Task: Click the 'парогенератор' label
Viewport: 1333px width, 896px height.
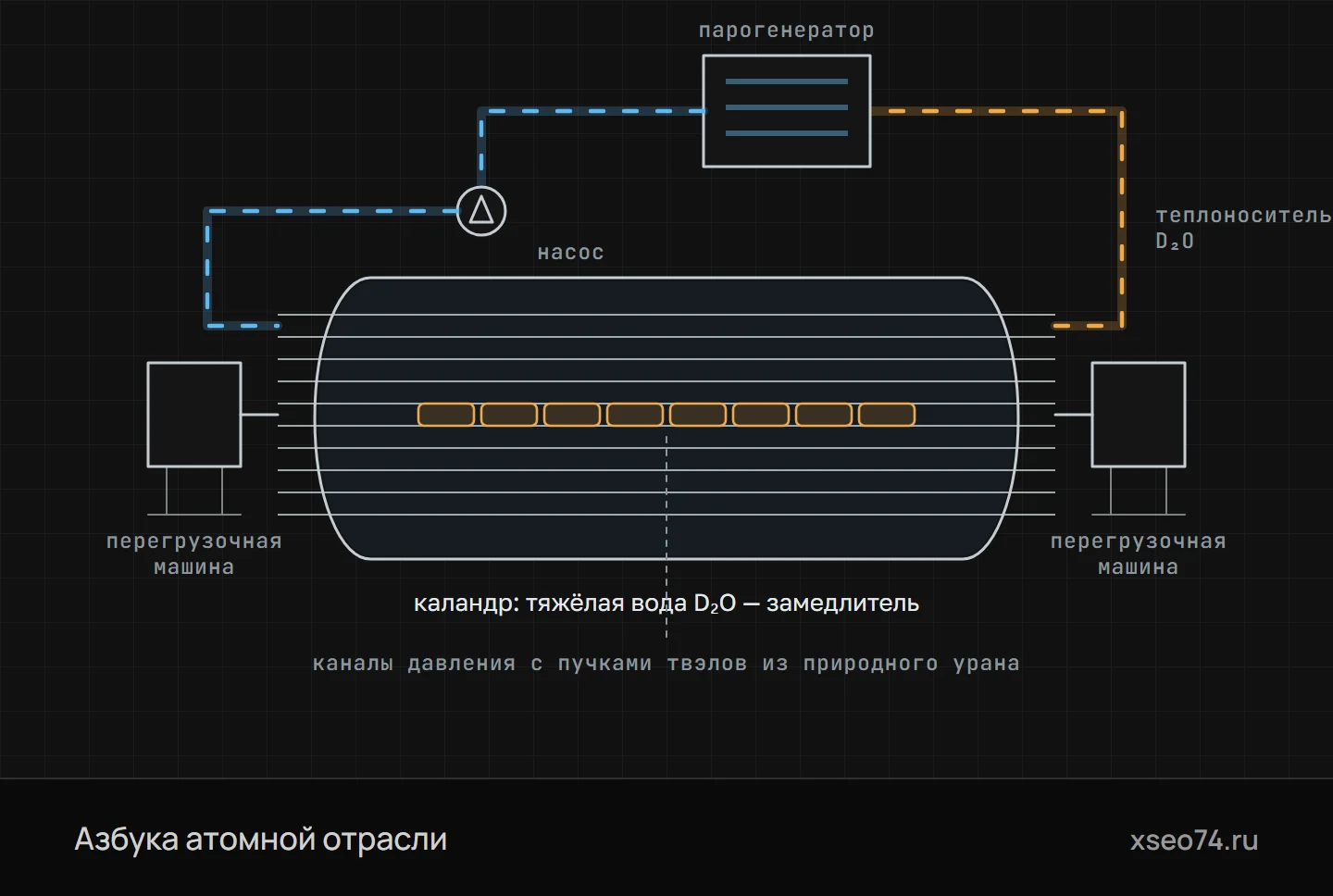Action: (x=787, y=31)
